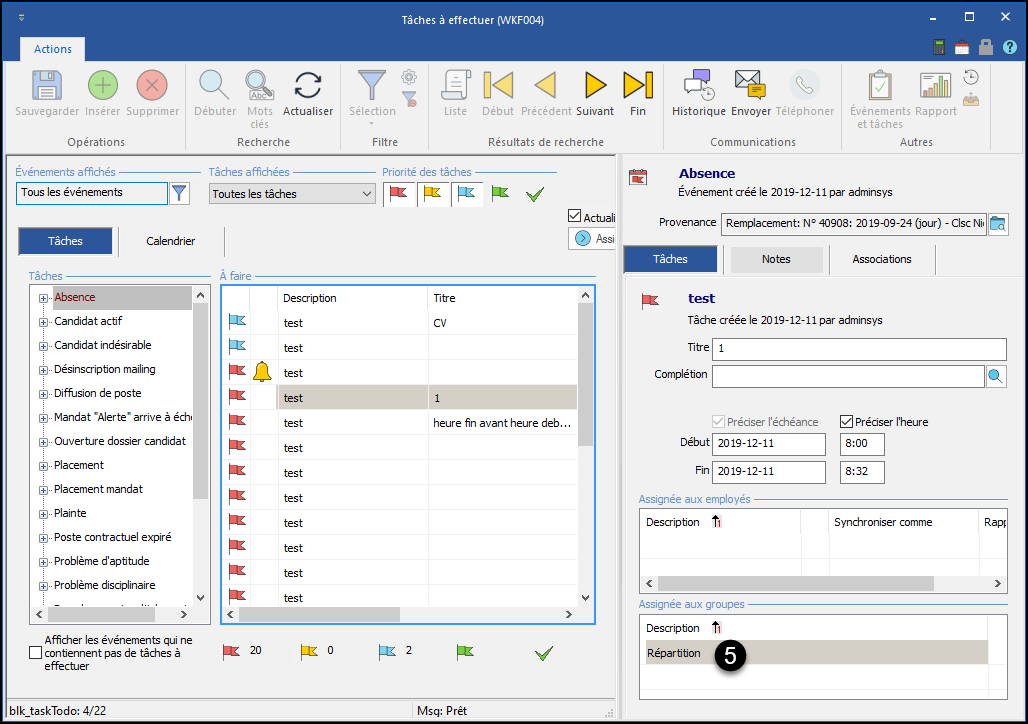Go to next result with Suivant
Screen dimensions: 1028x724
click(x=595, y=85)
